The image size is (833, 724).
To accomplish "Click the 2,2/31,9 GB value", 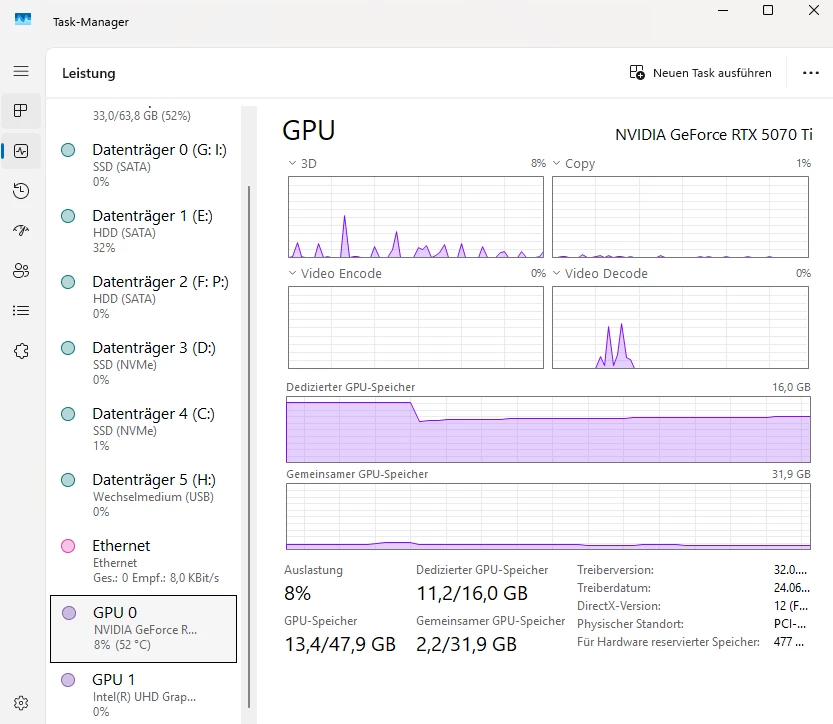I will tap(466, 644).
